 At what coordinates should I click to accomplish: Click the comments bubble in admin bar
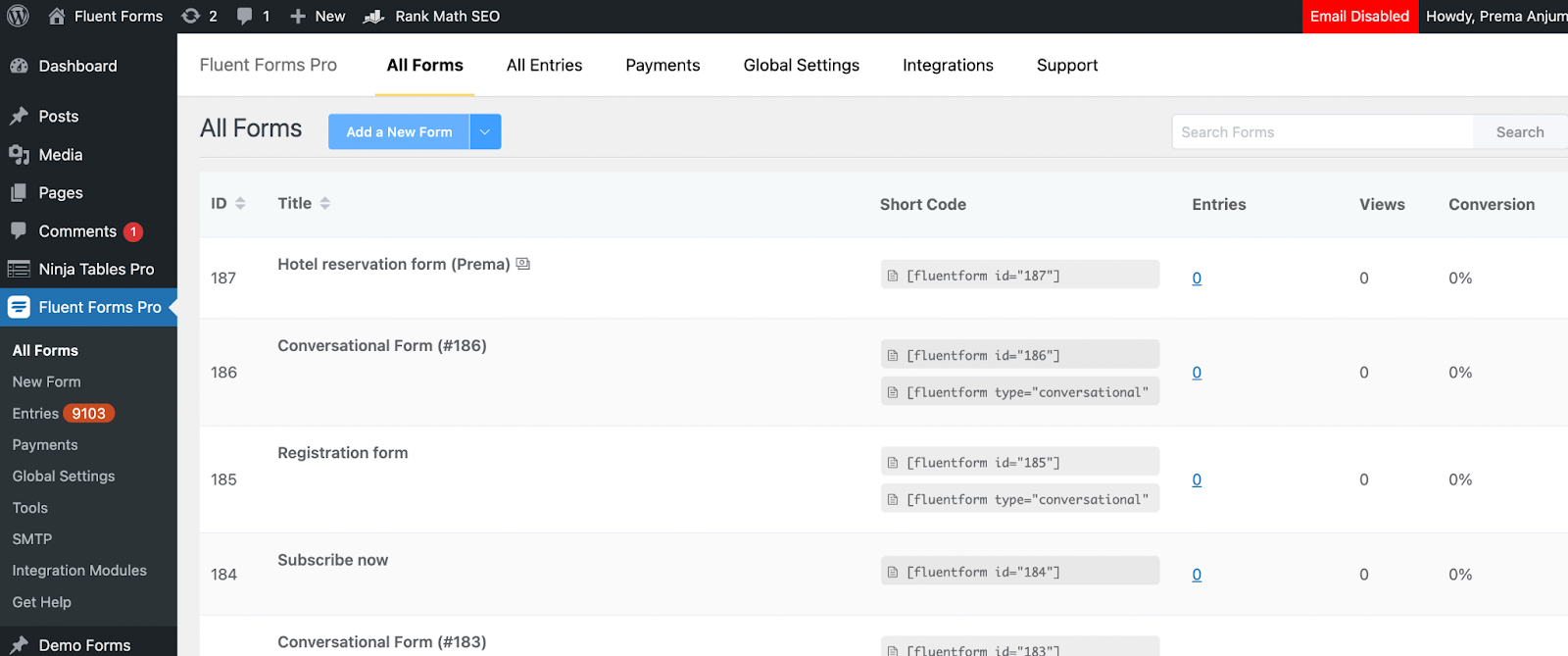tap(245, 16)
